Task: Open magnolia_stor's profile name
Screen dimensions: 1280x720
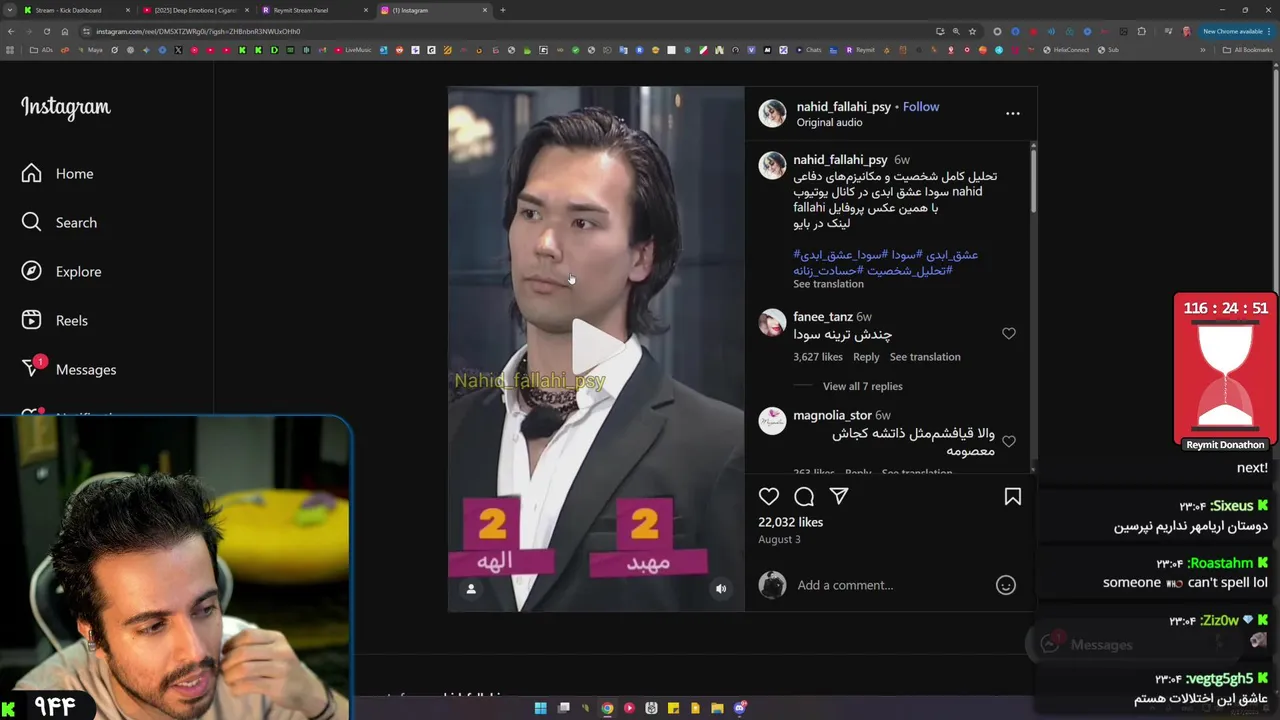Action: 833,415
